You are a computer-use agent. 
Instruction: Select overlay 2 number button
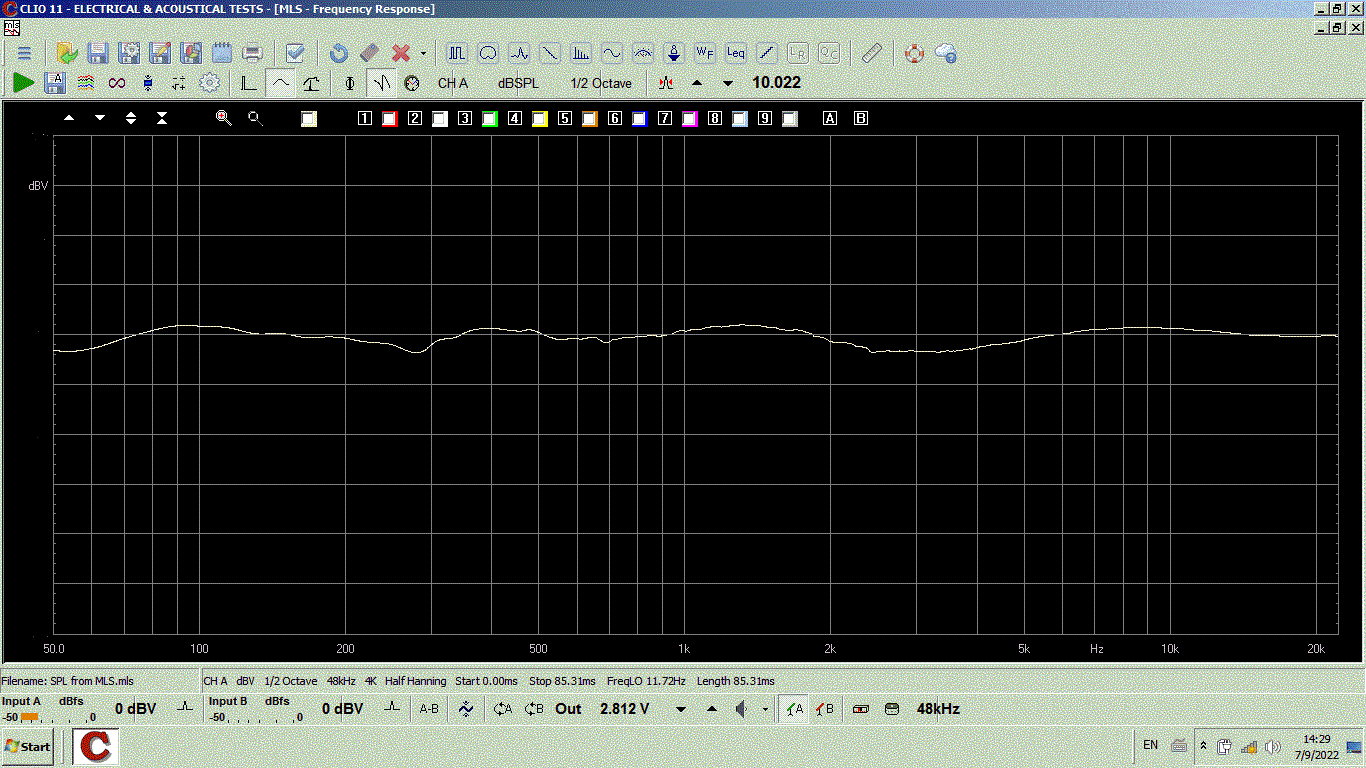[414, 119]
